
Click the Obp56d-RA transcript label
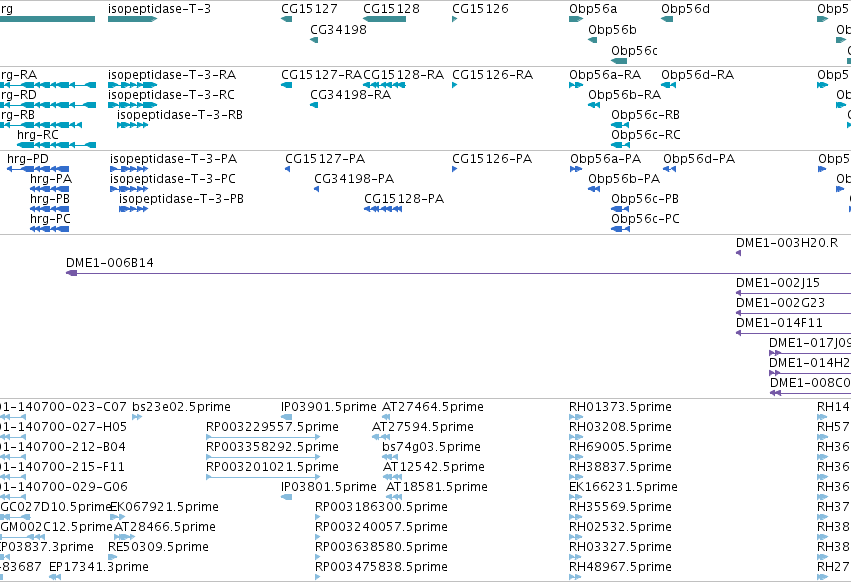tap(697, 74)
